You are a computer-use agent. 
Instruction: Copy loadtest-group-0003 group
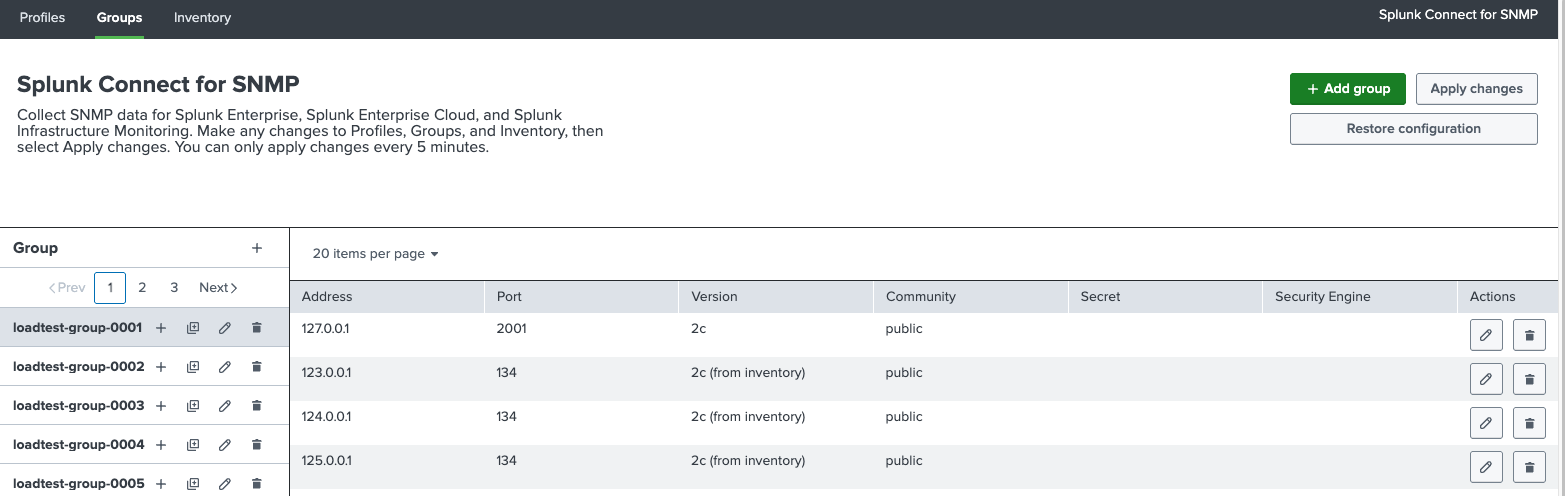193,406
